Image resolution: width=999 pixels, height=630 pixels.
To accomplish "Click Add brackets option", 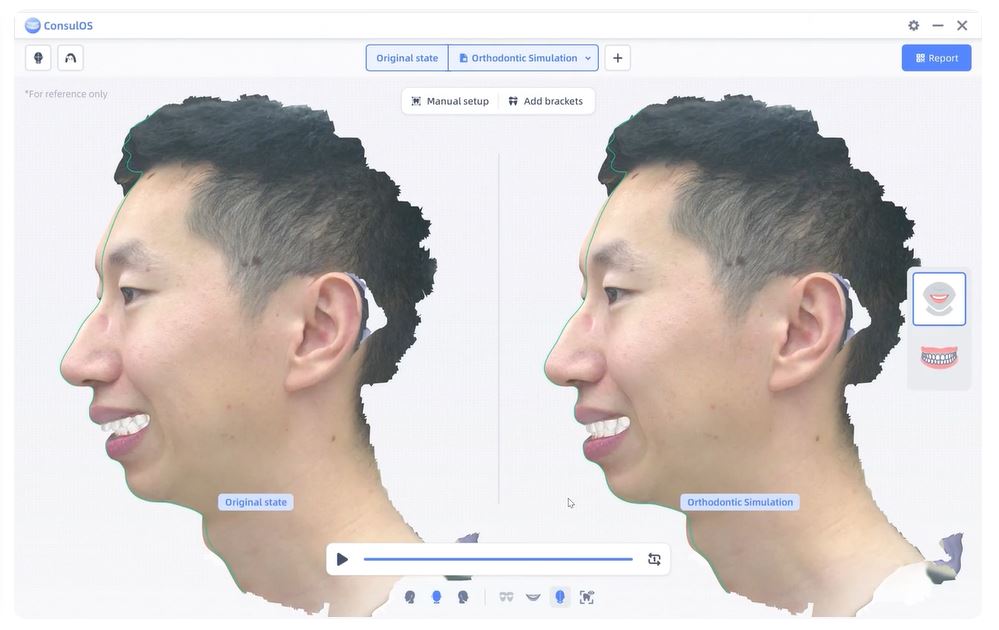I will point(545,101).
